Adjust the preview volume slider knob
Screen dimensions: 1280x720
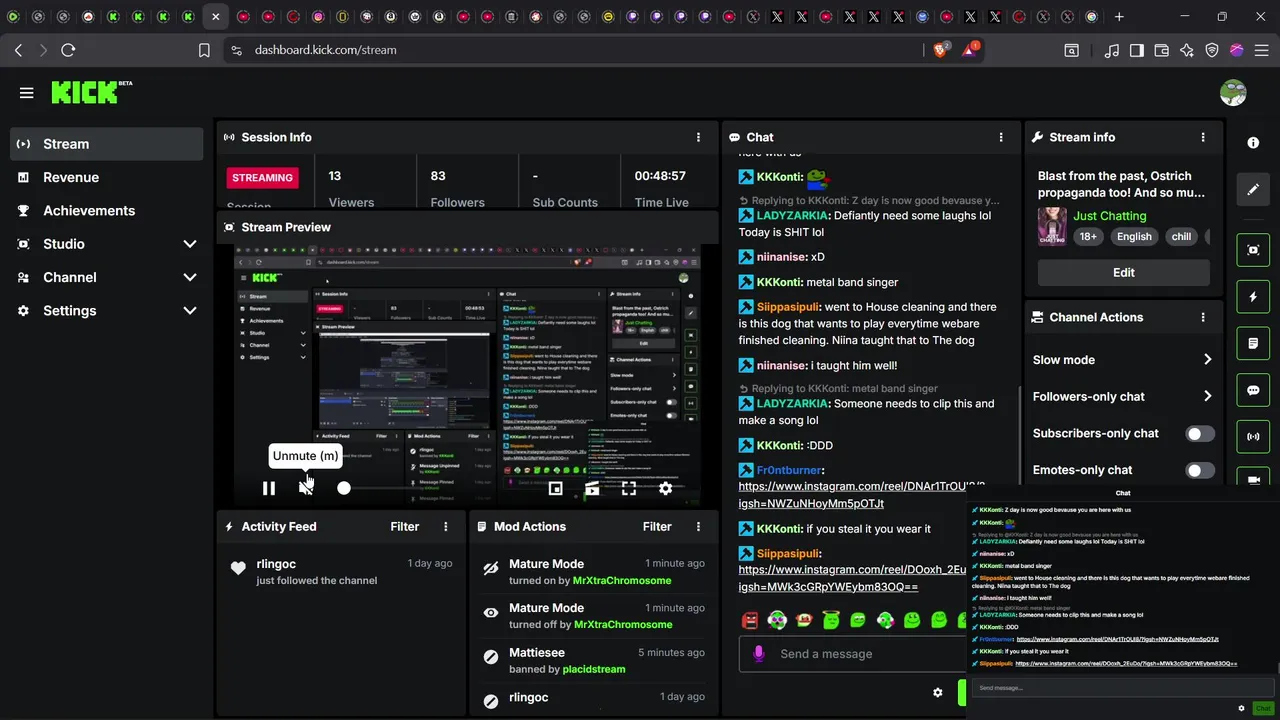click(344, 488)
